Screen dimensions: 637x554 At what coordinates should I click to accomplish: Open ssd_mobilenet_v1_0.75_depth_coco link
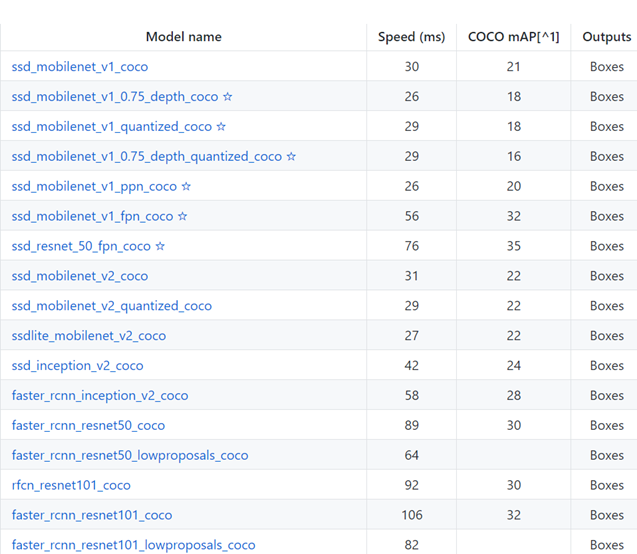(115, 97)
